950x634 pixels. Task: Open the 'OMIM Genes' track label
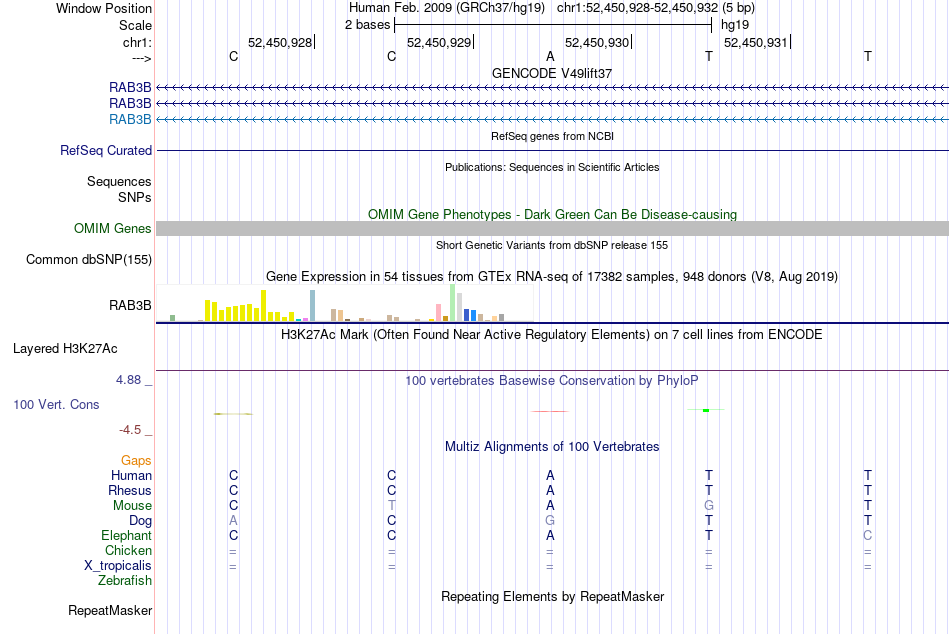pyautogui.click(x=113, y=229)
